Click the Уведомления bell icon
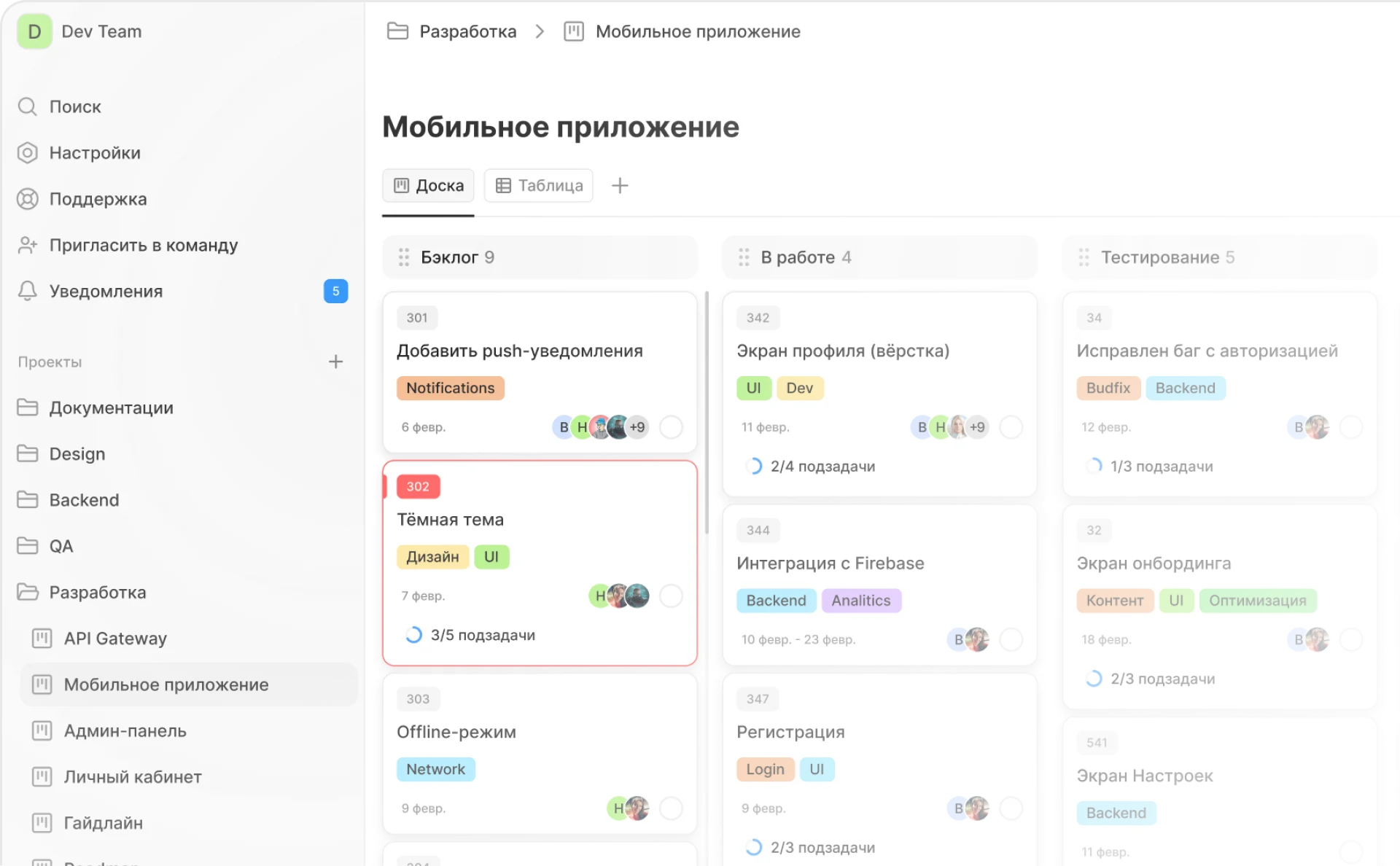The width and height of the screenshot is (1400, 866). click(x=27, y=291)
